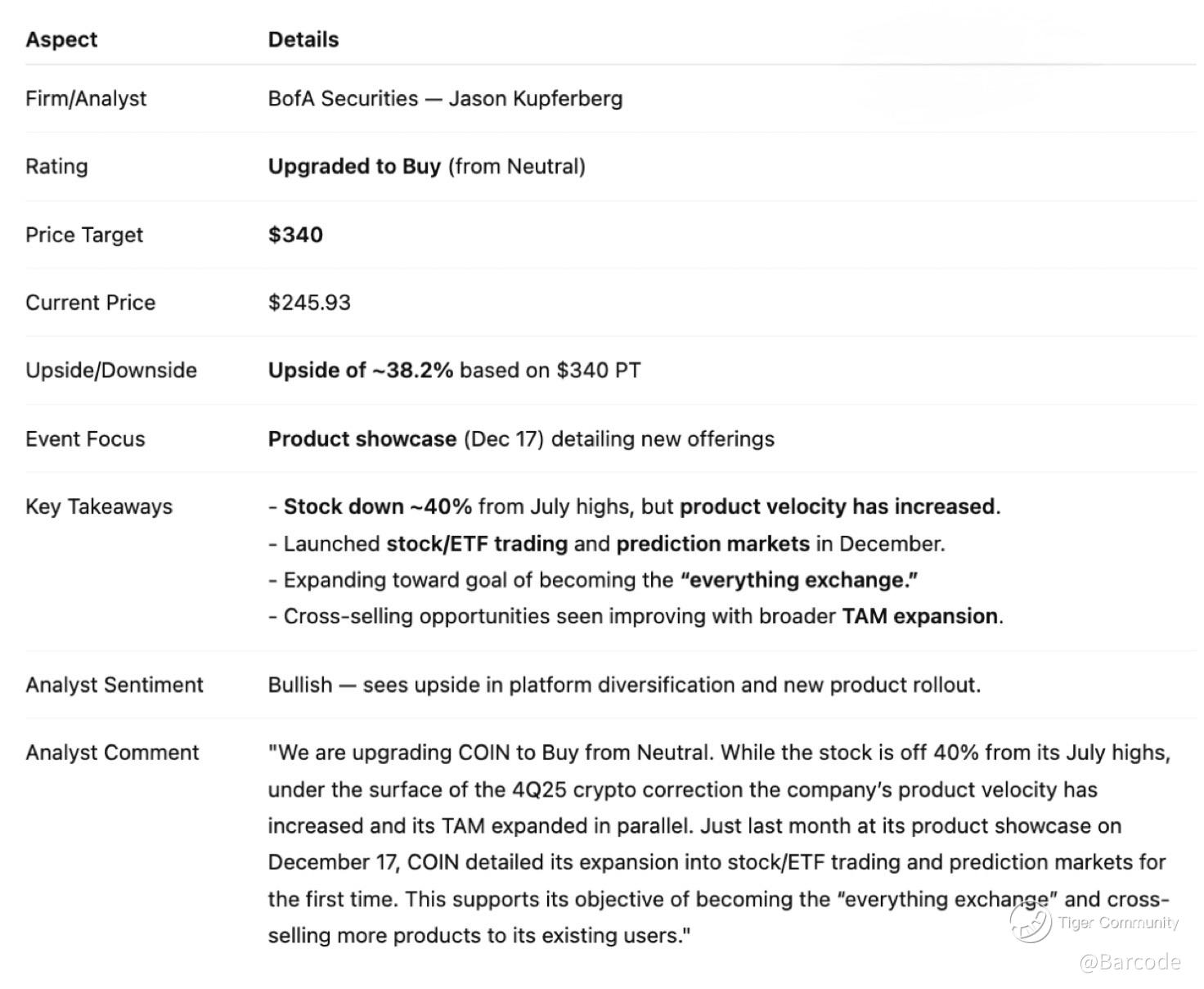Click the Bullish sentiment description text
This screenshot has height=989, width=1204.
click(624, 685)
